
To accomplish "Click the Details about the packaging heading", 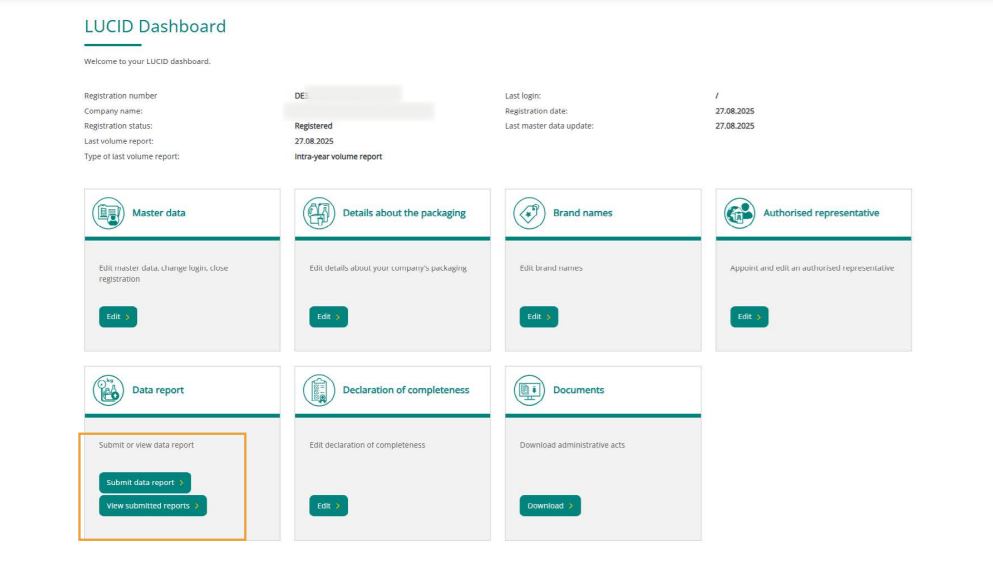I will tap(404, 213).
